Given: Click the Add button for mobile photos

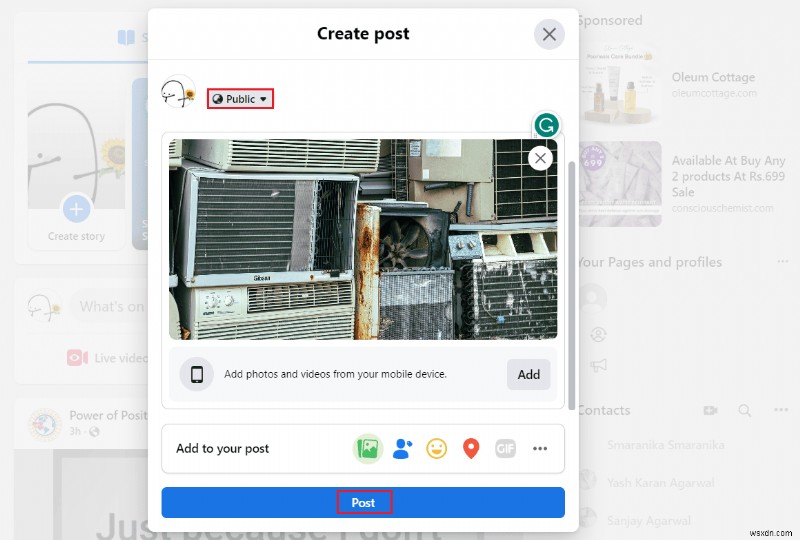Looking at the screenshot, I should [529, 375].
